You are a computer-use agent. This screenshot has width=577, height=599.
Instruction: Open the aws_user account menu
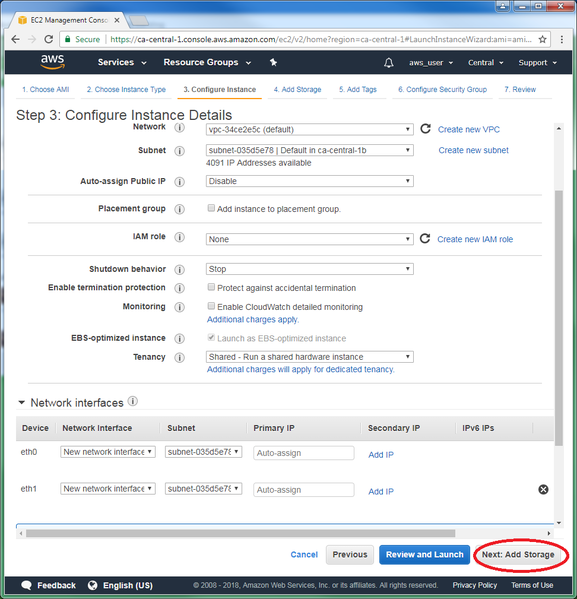pos(431,63)
